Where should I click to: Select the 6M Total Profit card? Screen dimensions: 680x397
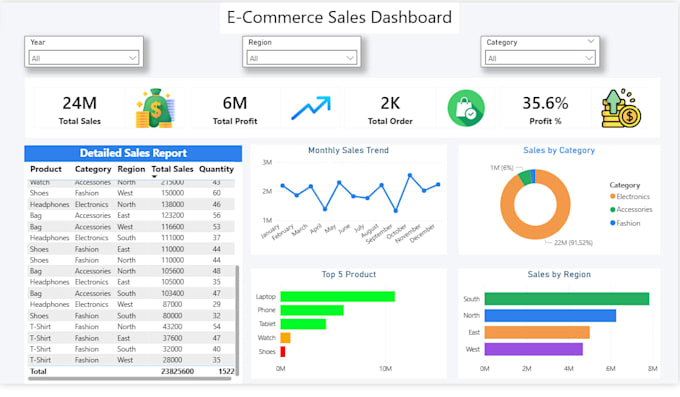tap(235, 108)
